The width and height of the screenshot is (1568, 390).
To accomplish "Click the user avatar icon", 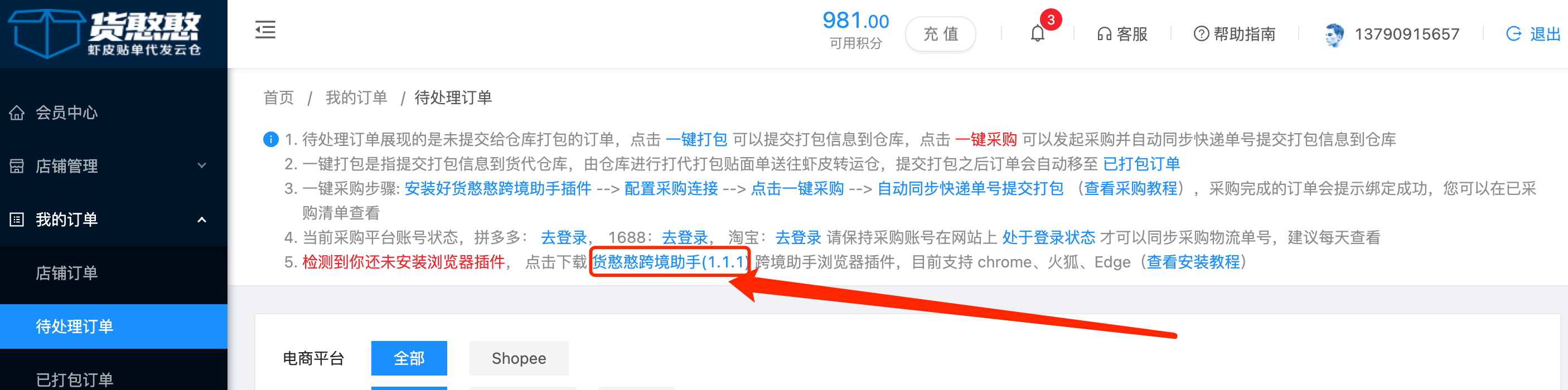I will 1333,35.
